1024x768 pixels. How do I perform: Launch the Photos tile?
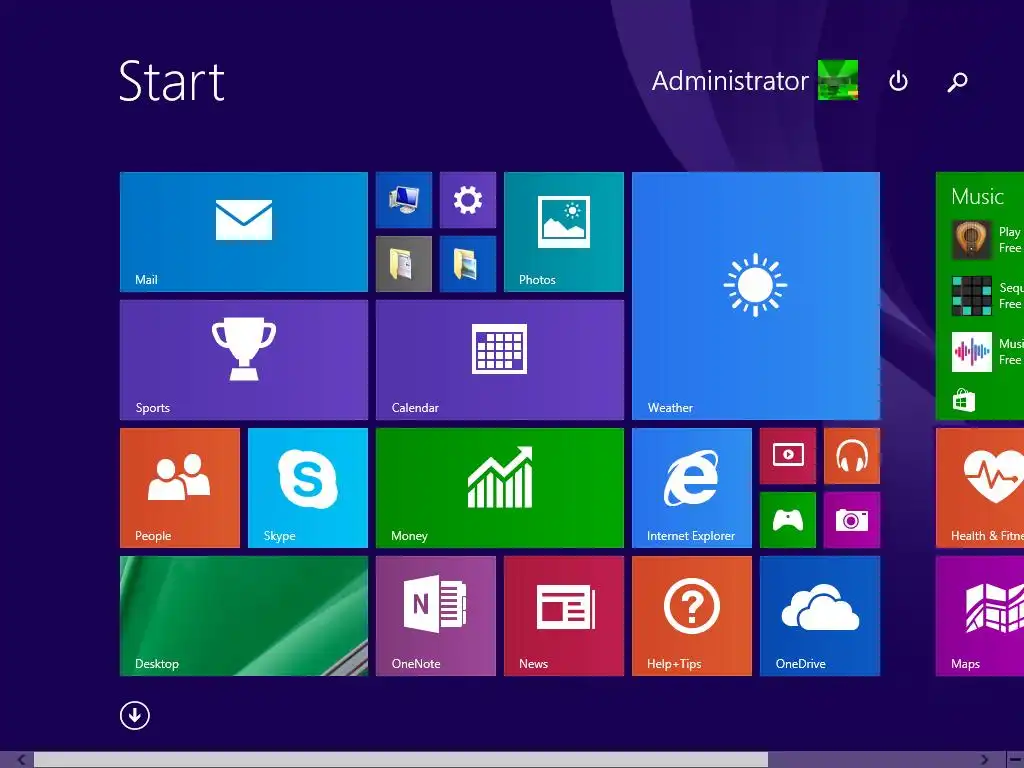tap(564, 232)
